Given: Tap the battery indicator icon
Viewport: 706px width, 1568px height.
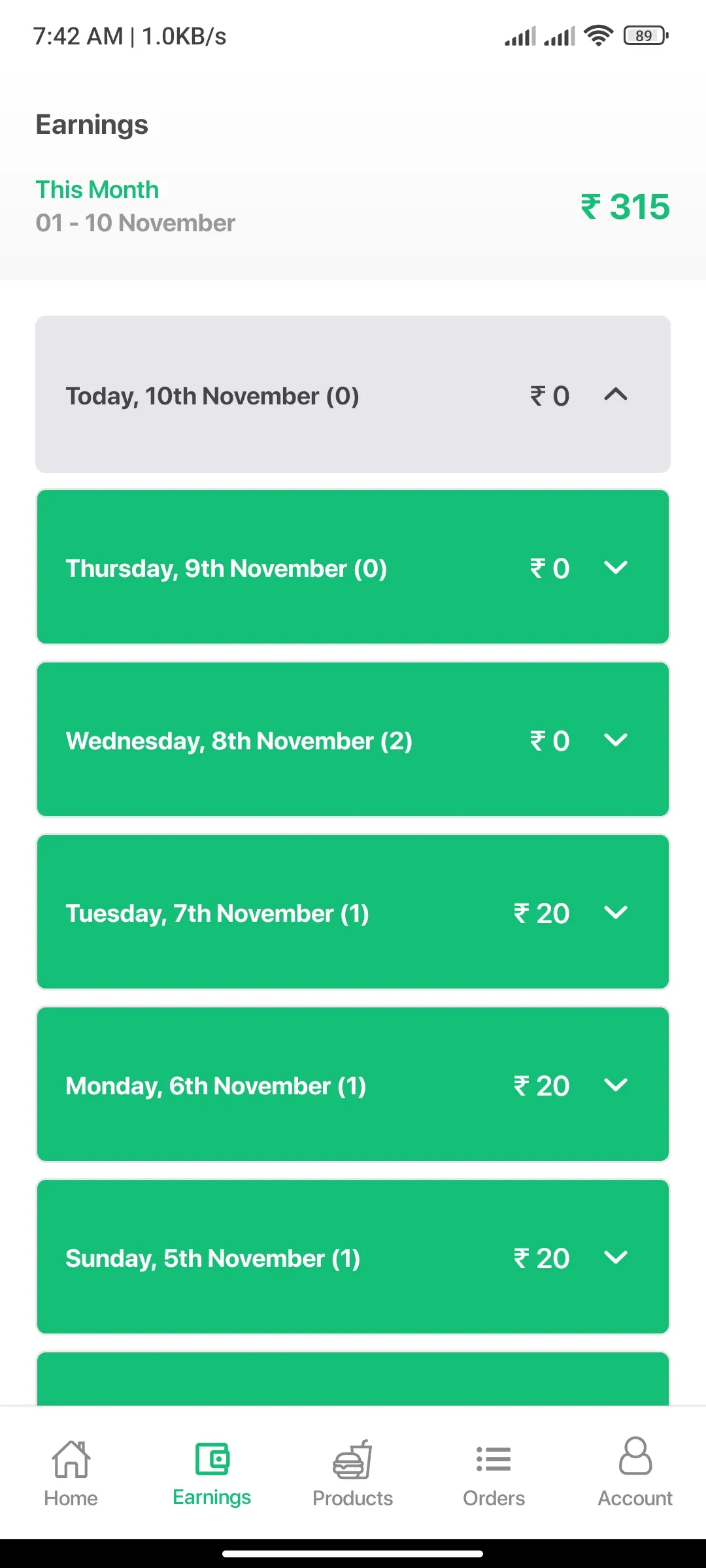Looking at the screenshot, I should 646,35.
